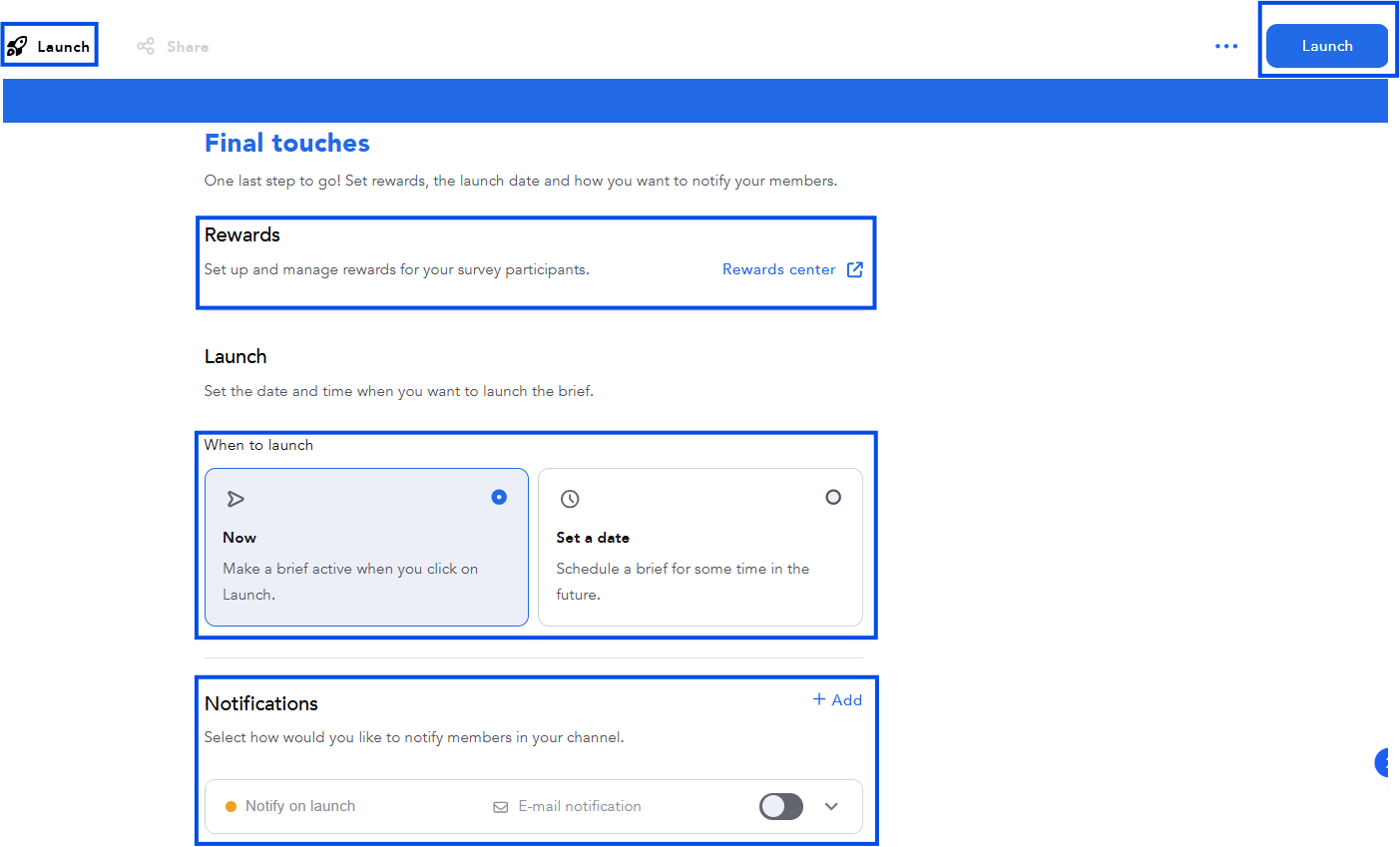The image size is (1400, 847).
Task: Click the Share nodes icon
Action: [146, 46]
